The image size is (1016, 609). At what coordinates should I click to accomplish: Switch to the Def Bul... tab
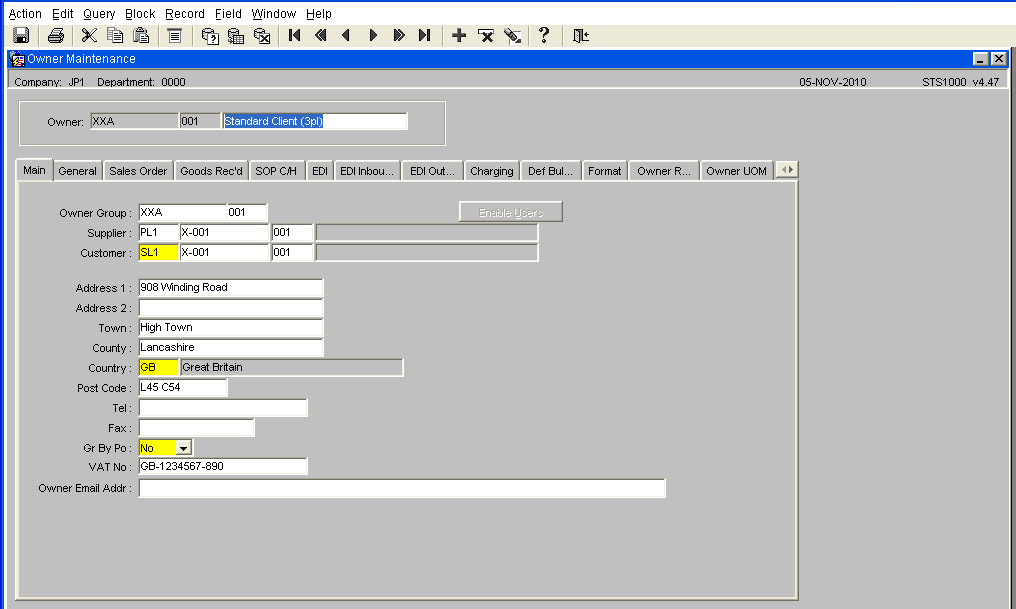[x=550, y=171]
